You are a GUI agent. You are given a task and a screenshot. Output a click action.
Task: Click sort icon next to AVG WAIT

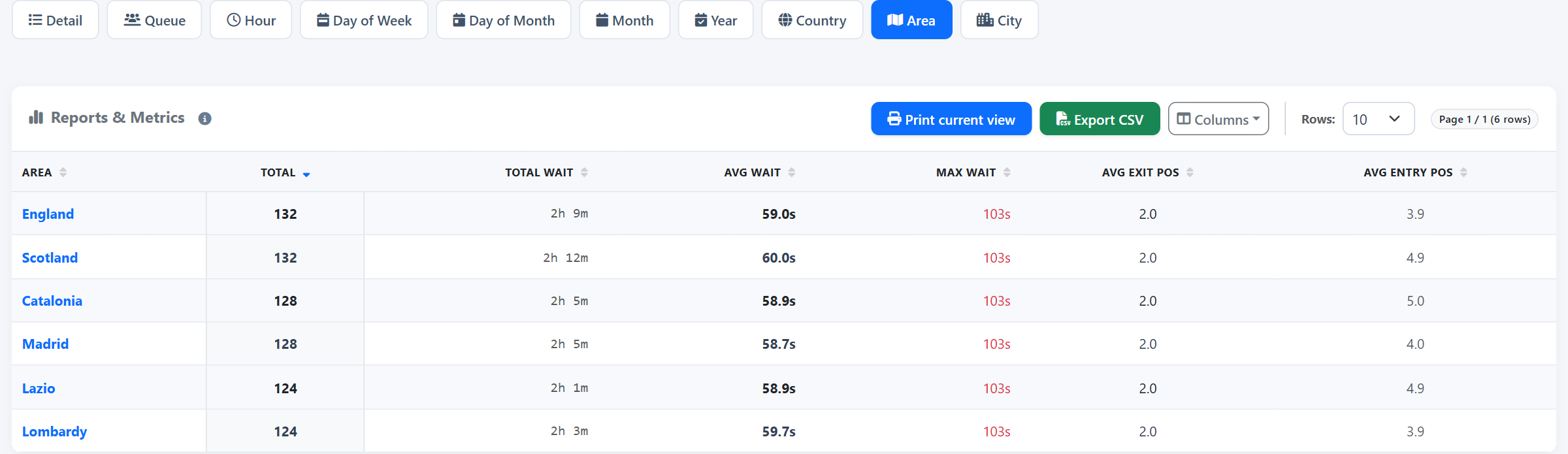[x=792, y=172]
